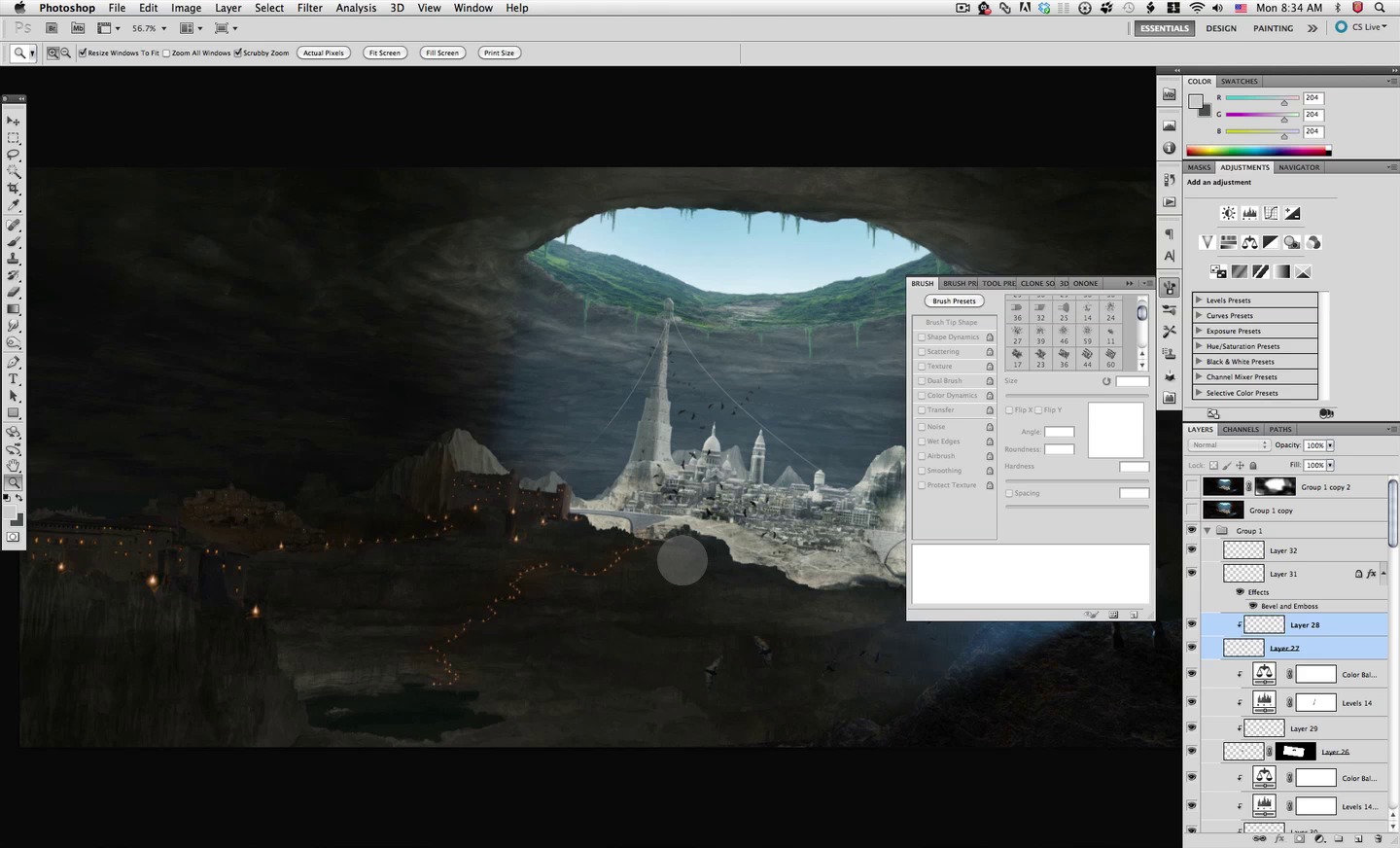This screenshot has width=1400, height=848.
Task: Enable Zoom All Windows checkbox
Action: 166,53
